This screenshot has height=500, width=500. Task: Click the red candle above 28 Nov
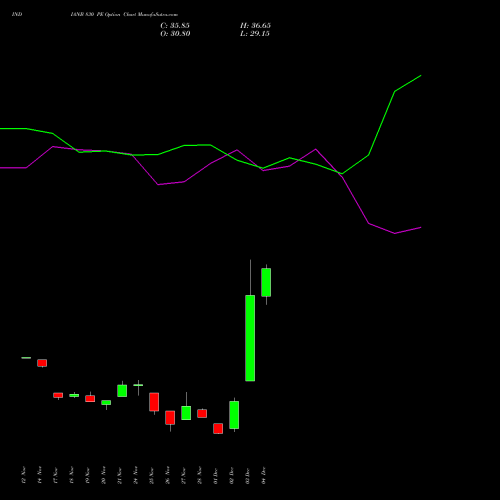click(x=202, y=413)
